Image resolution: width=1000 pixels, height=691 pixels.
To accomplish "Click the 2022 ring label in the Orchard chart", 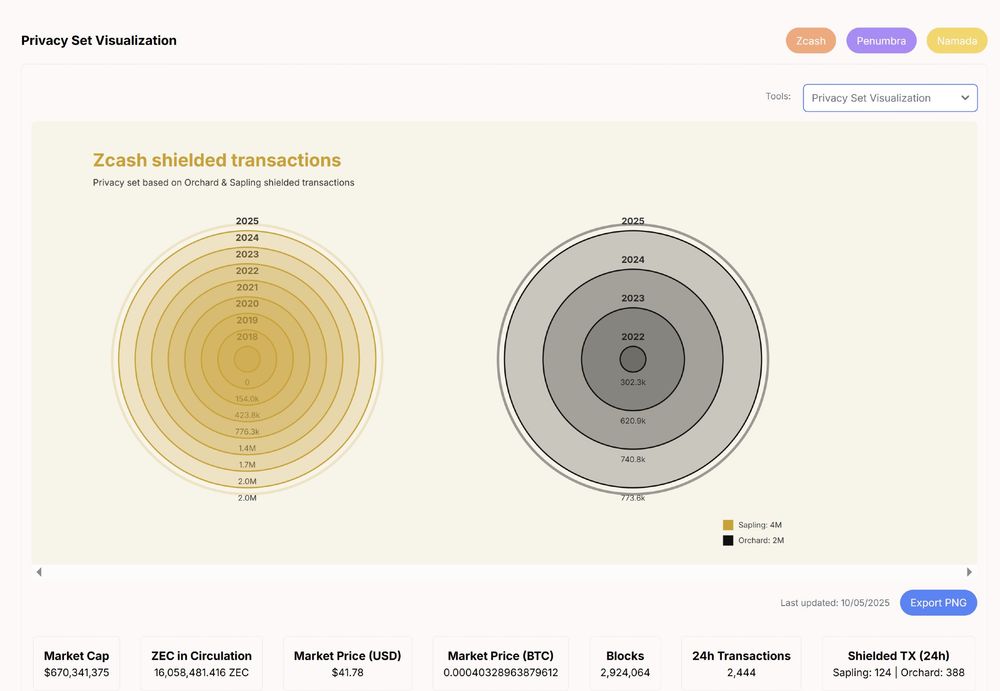I will click(x=633, y=336).
